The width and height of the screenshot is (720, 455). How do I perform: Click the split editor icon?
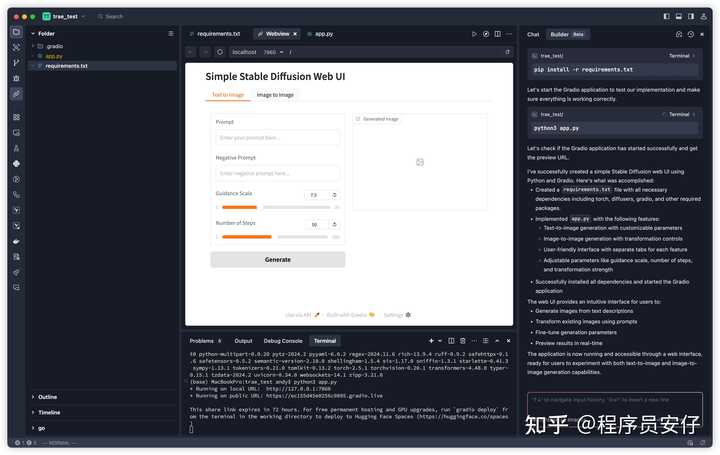(x=497, y=34)
